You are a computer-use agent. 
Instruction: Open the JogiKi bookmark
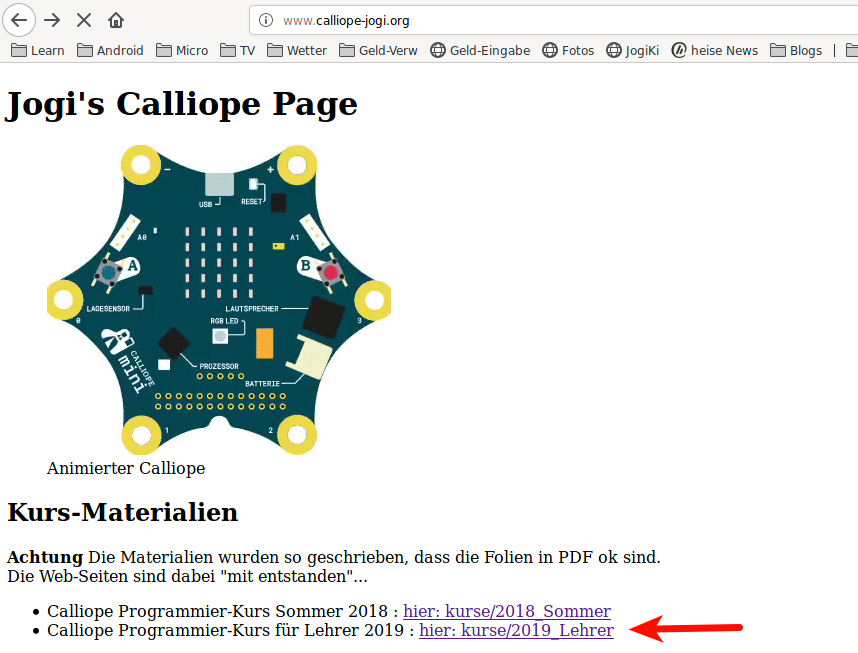click(x=633, y=50)
